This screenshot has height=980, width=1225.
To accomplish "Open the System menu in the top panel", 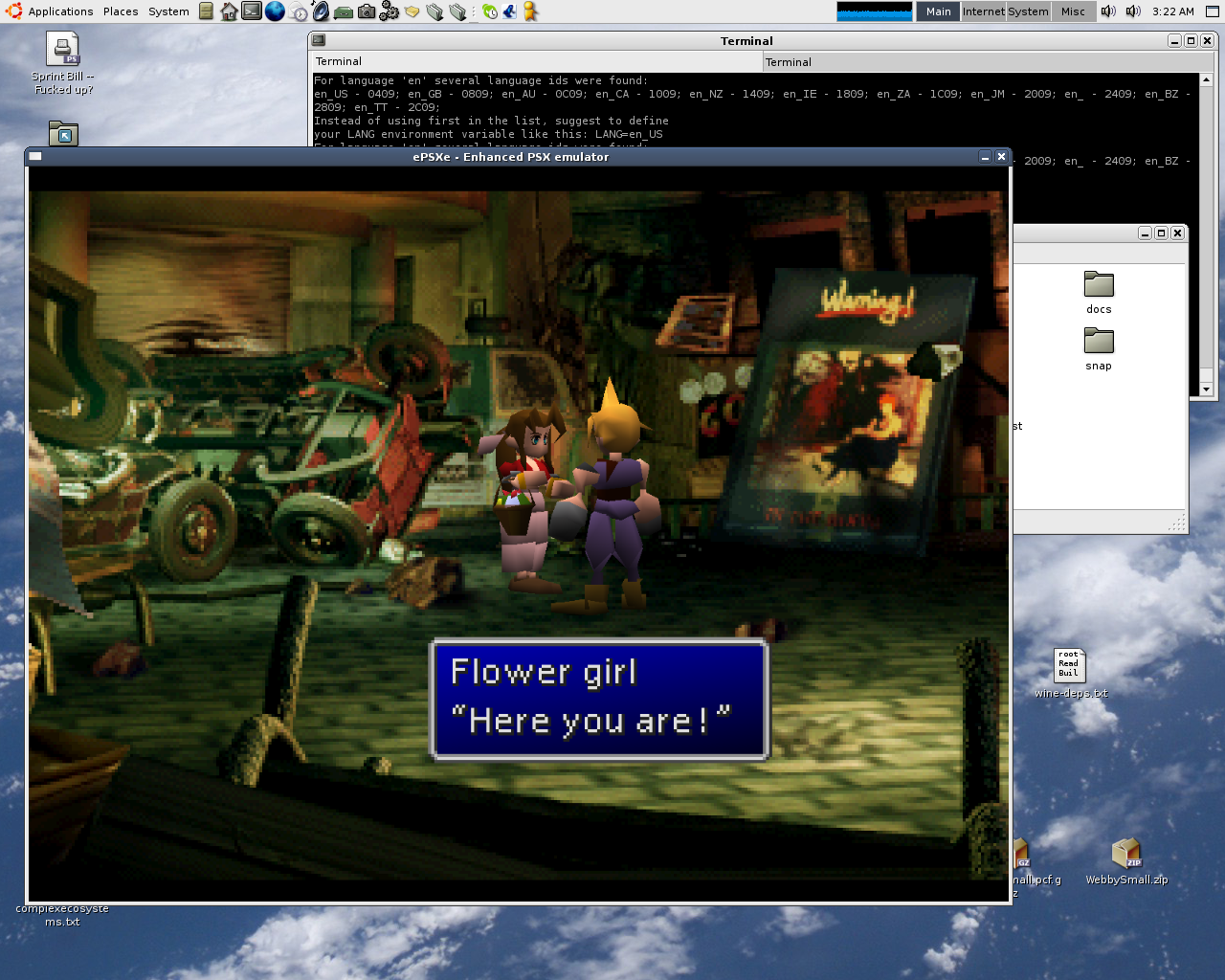I will coord(168,11).
